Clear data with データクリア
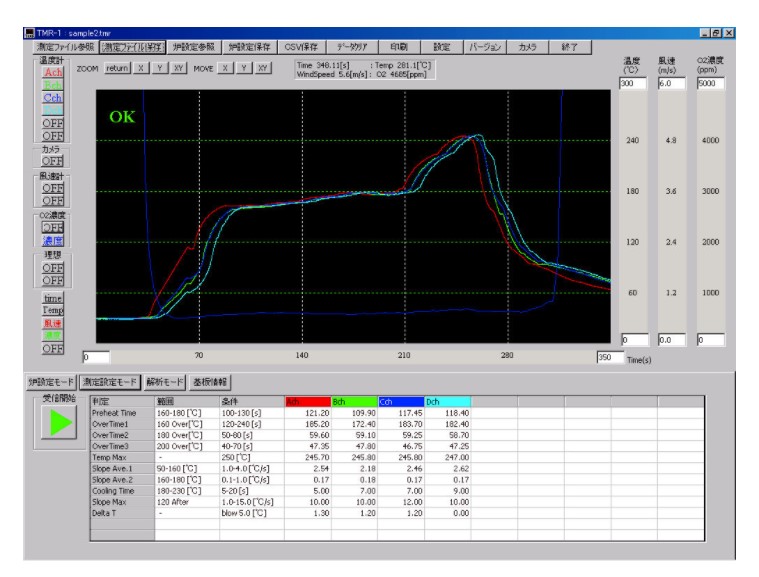The width and height of the screenshot is (759, 577). tap(352, 47)
